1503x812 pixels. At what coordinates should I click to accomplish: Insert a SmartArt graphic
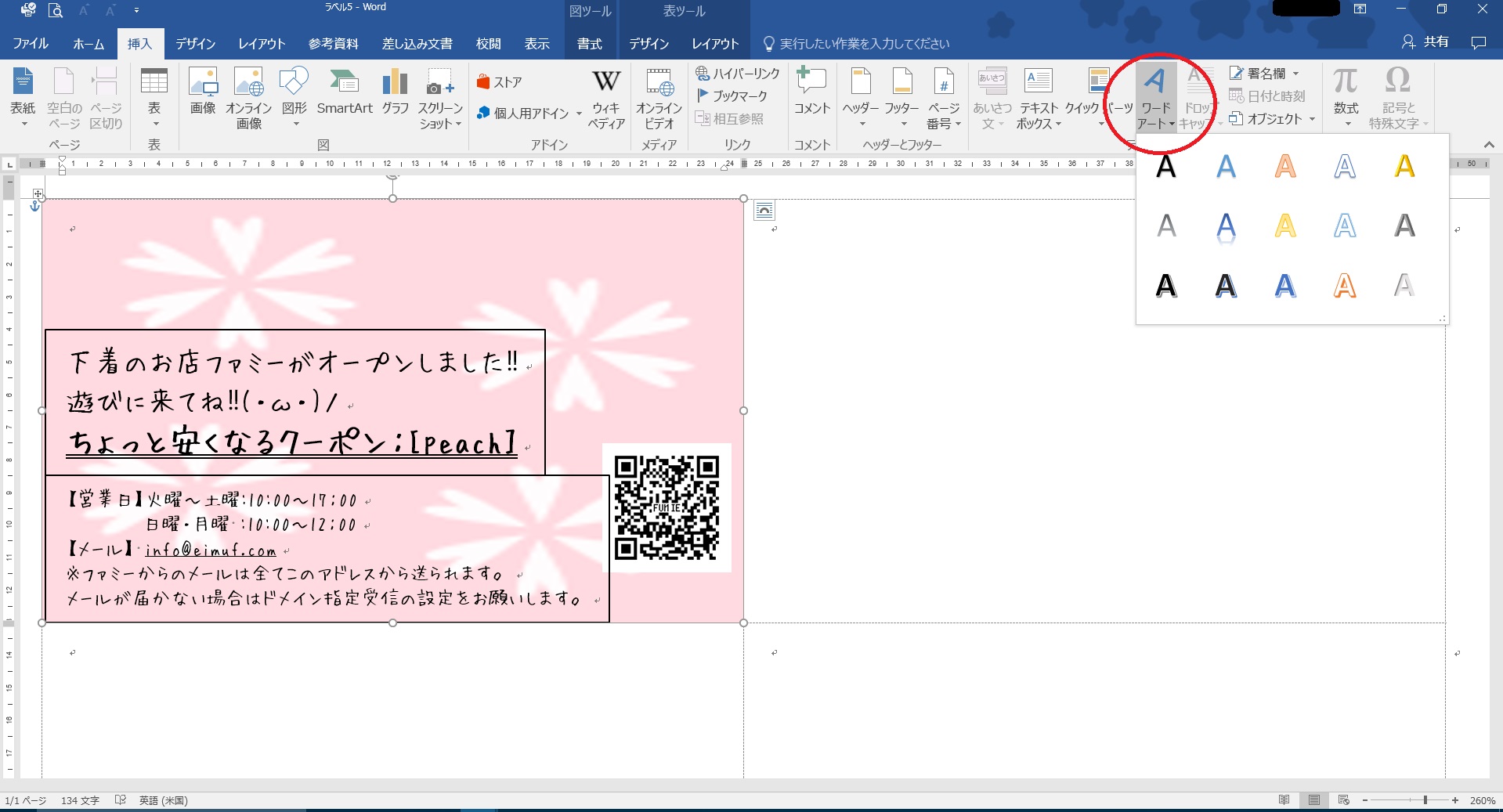[x=345, y=92]
